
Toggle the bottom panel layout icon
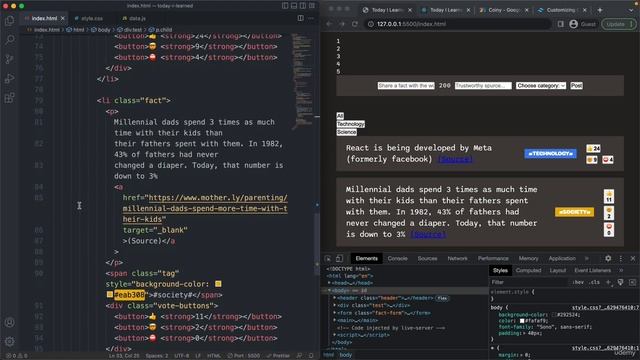(x=294, y=6)
